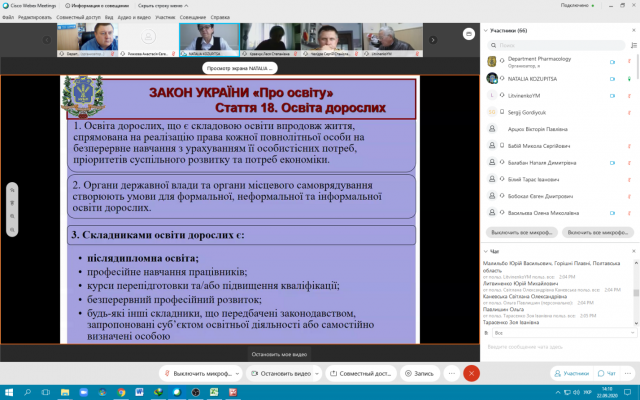The image size is (640, 400).
Task: Click NATALIA KOZUPITSA camera icon
Action: 612,79
